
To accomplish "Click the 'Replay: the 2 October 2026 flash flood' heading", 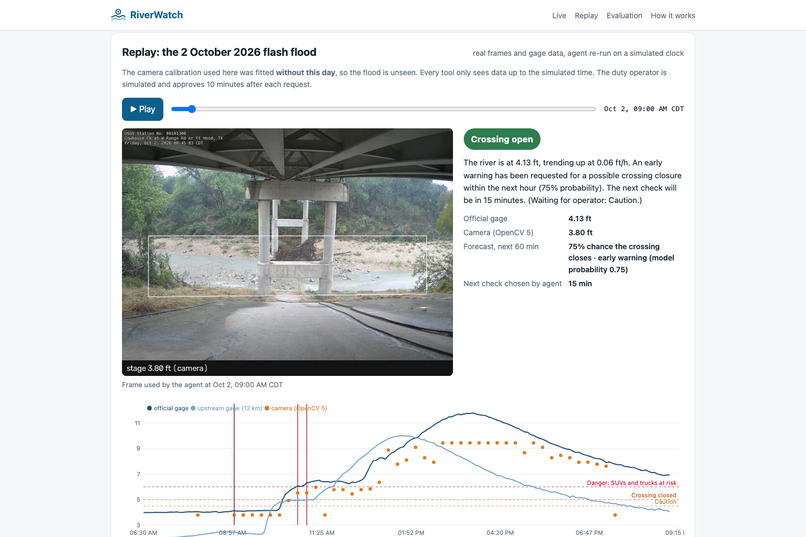I will pos(219,52).
